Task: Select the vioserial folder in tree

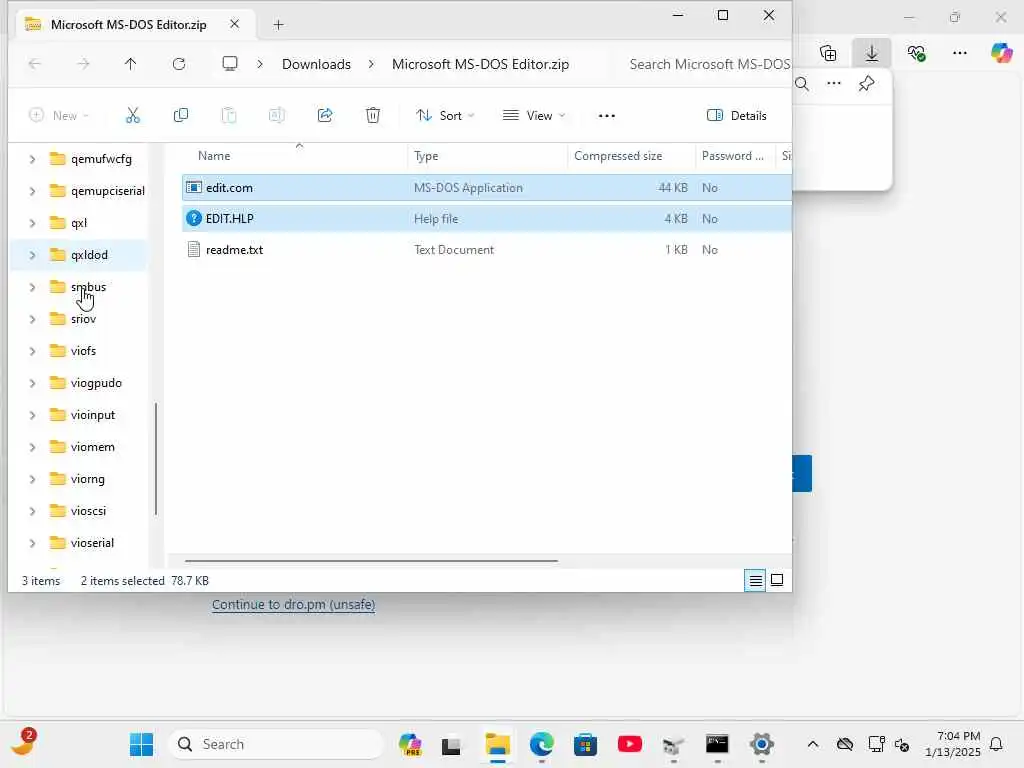Action: click(92, 543)
